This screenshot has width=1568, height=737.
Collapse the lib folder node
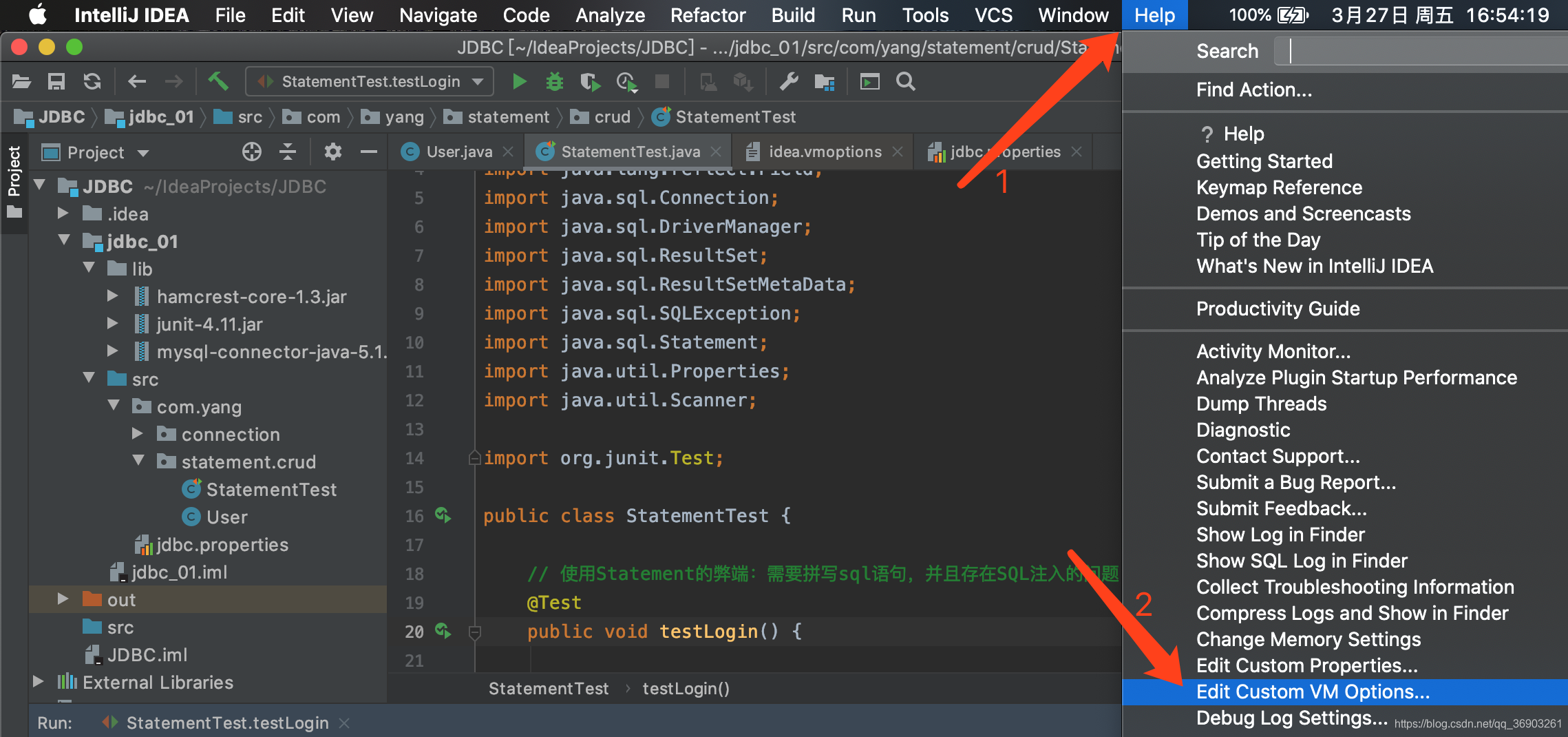(89, 267)
